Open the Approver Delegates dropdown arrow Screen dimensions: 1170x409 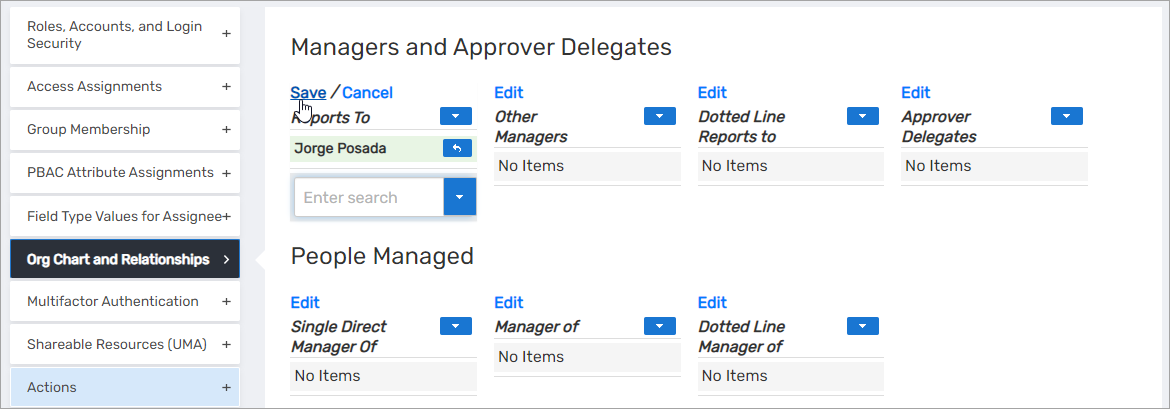(x=1067, y=116)
